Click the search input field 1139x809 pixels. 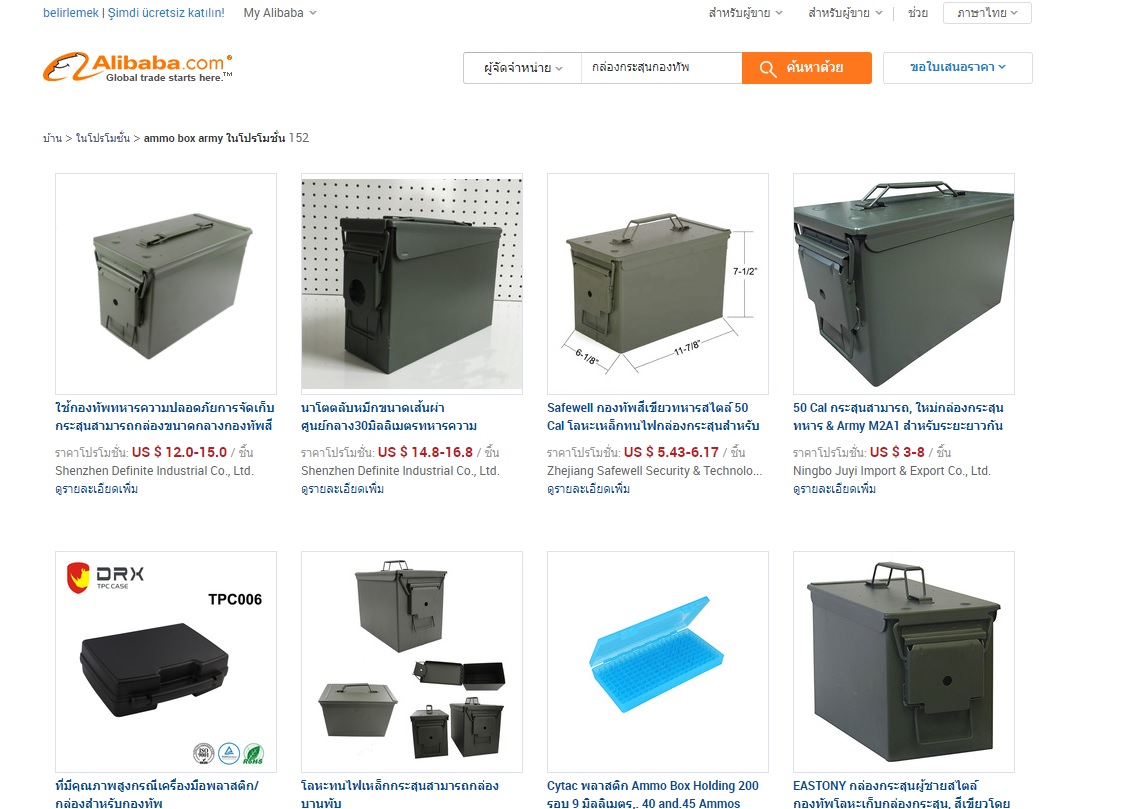coord(661,68)
